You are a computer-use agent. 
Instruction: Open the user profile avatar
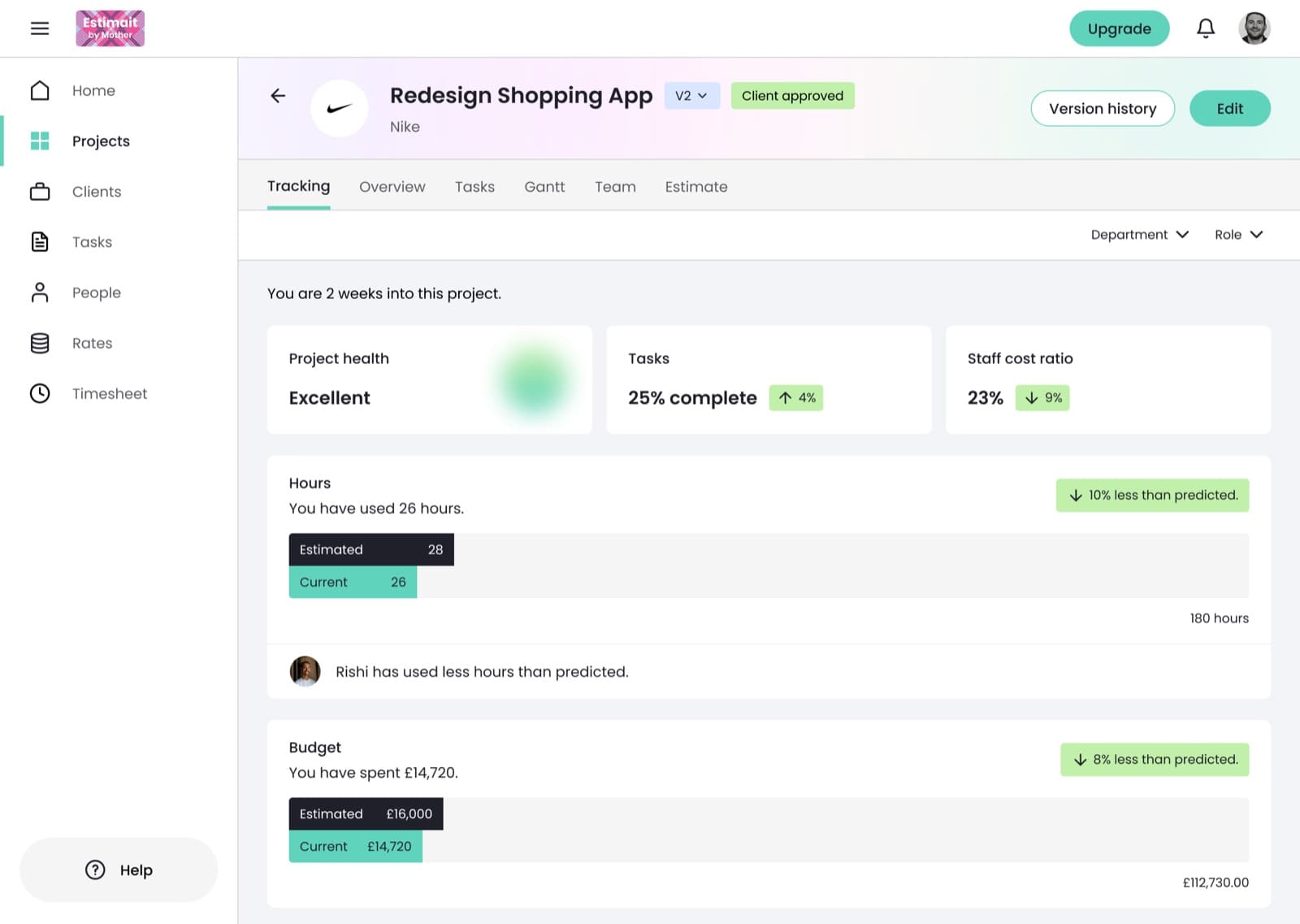pyautogui.click(x=1254, y=28)
